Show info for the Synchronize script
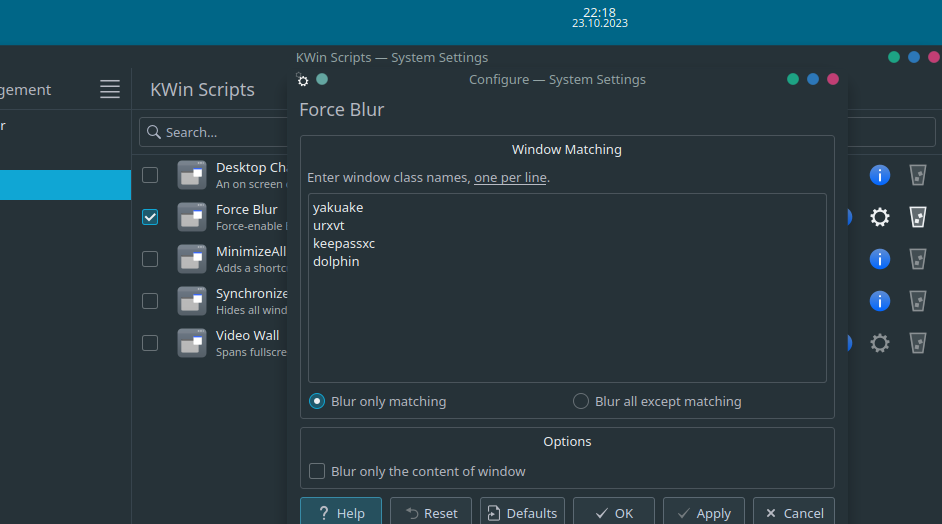 880,301
